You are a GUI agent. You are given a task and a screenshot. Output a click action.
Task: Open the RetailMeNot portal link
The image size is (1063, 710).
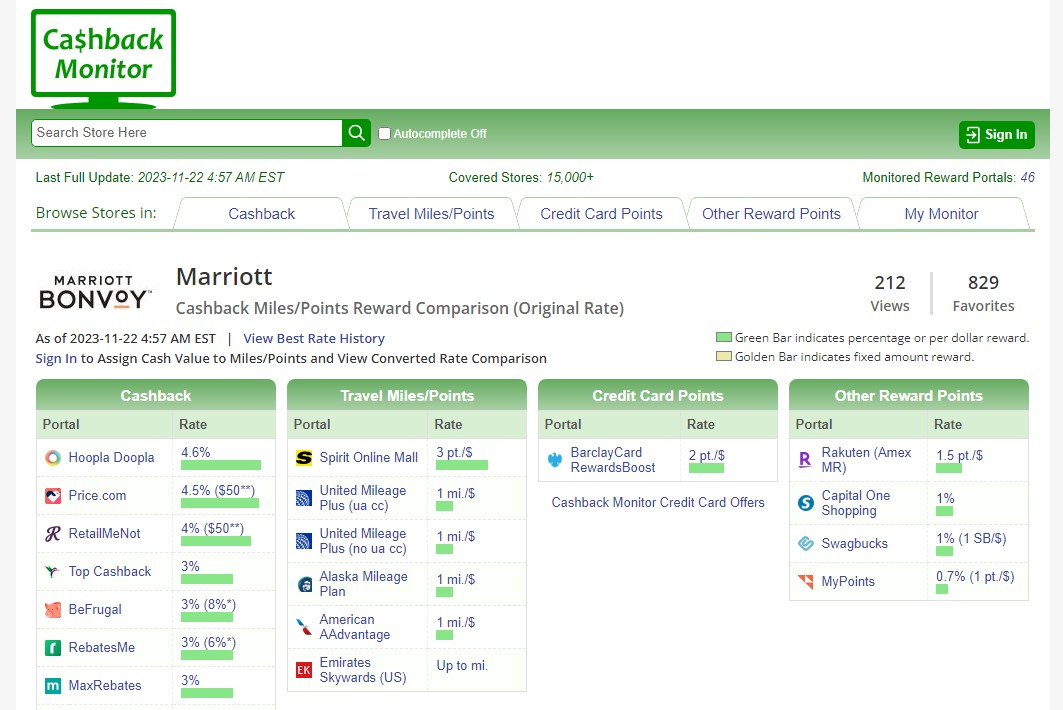(104, 534)
